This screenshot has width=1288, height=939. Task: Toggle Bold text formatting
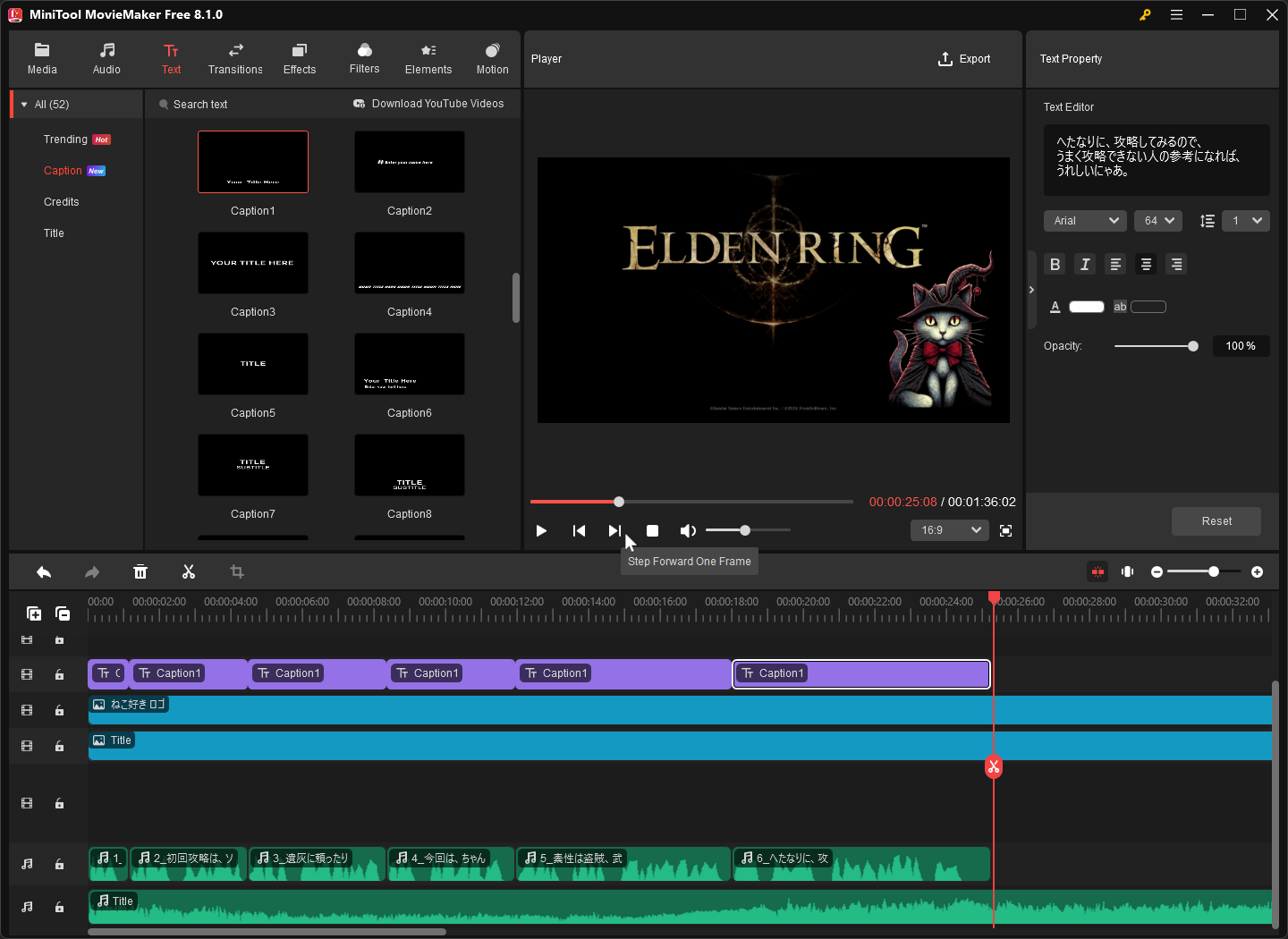coord(1055,265)
